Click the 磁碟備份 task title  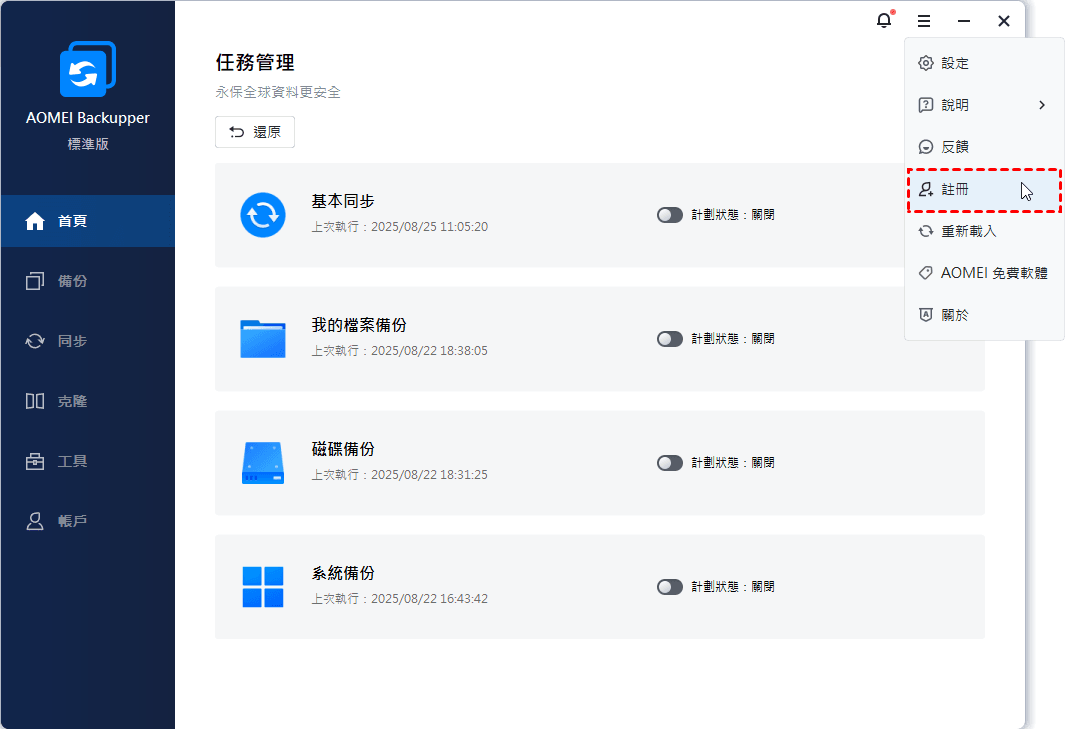[x=343, y=449]
